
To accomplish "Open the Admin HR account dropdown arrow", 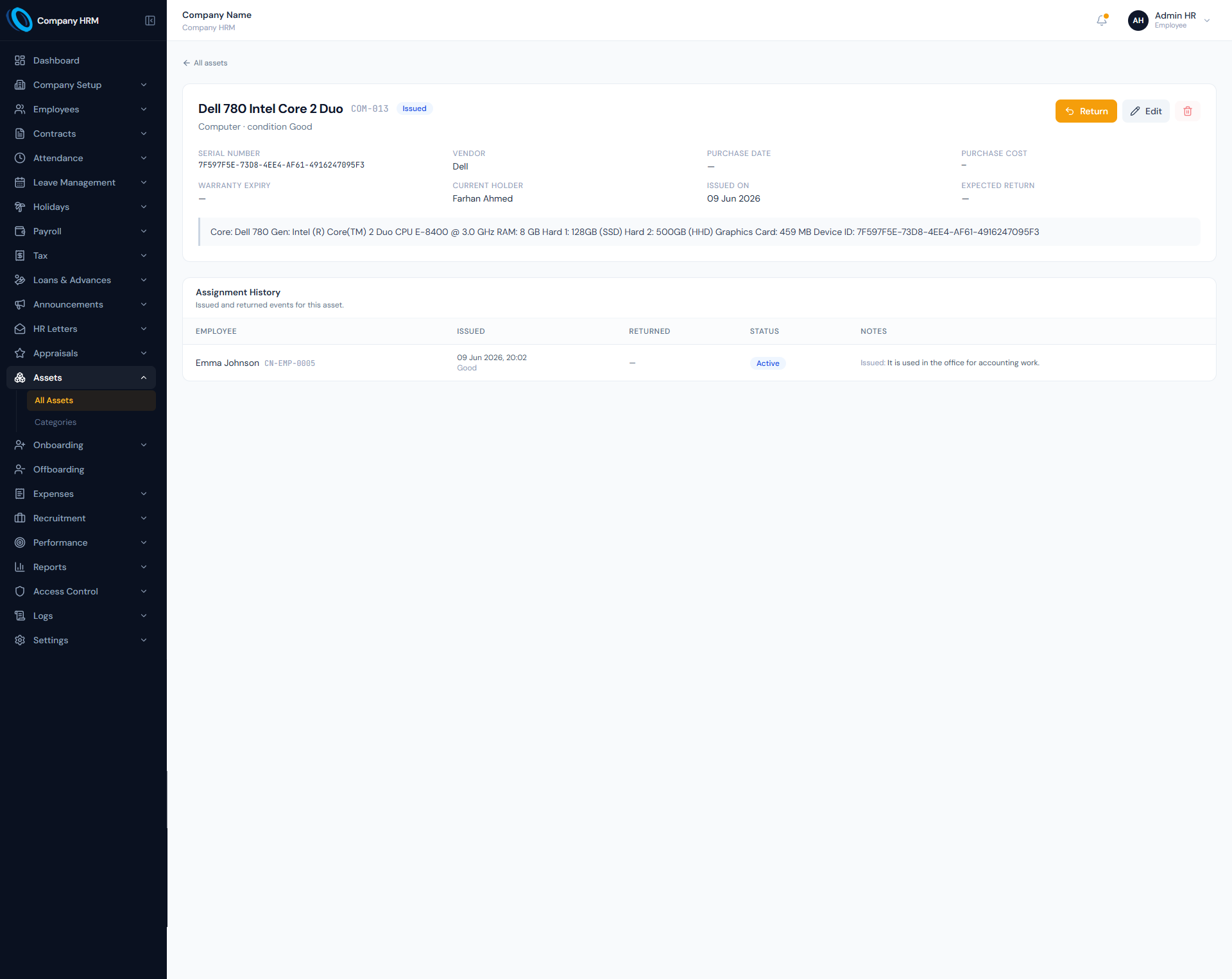I will pyautogui.click(x=1207, y=21).
